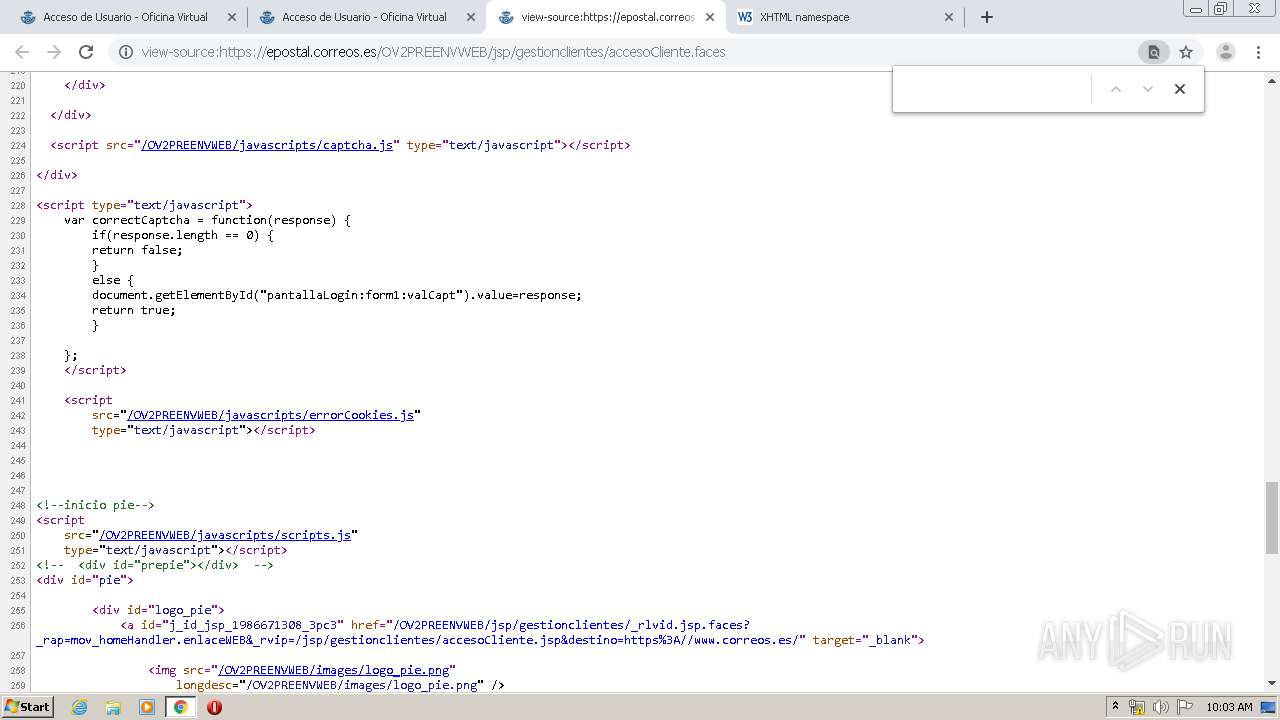Image resolution: width=1280 pixels, height=720 pixels.
Task: Open the Chrome three-dot menu
Action: (1258, 52)
